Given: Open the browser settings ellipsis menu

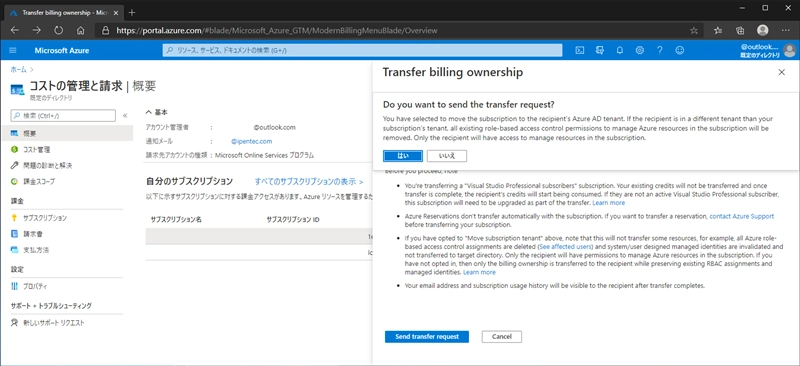Looking at the screenshot, I should pos(785,31).
